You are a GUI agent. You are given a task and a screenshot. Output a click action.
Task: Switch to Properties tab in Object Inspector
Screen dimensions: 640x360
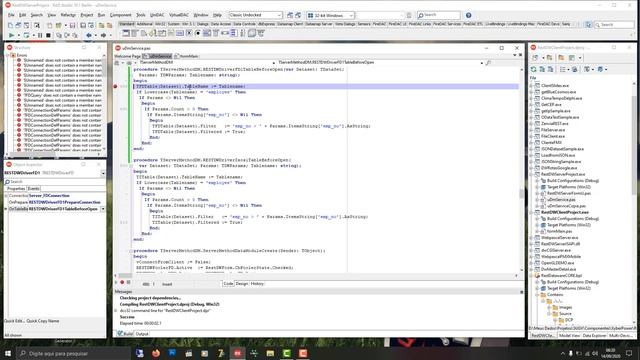coord(16,189)
